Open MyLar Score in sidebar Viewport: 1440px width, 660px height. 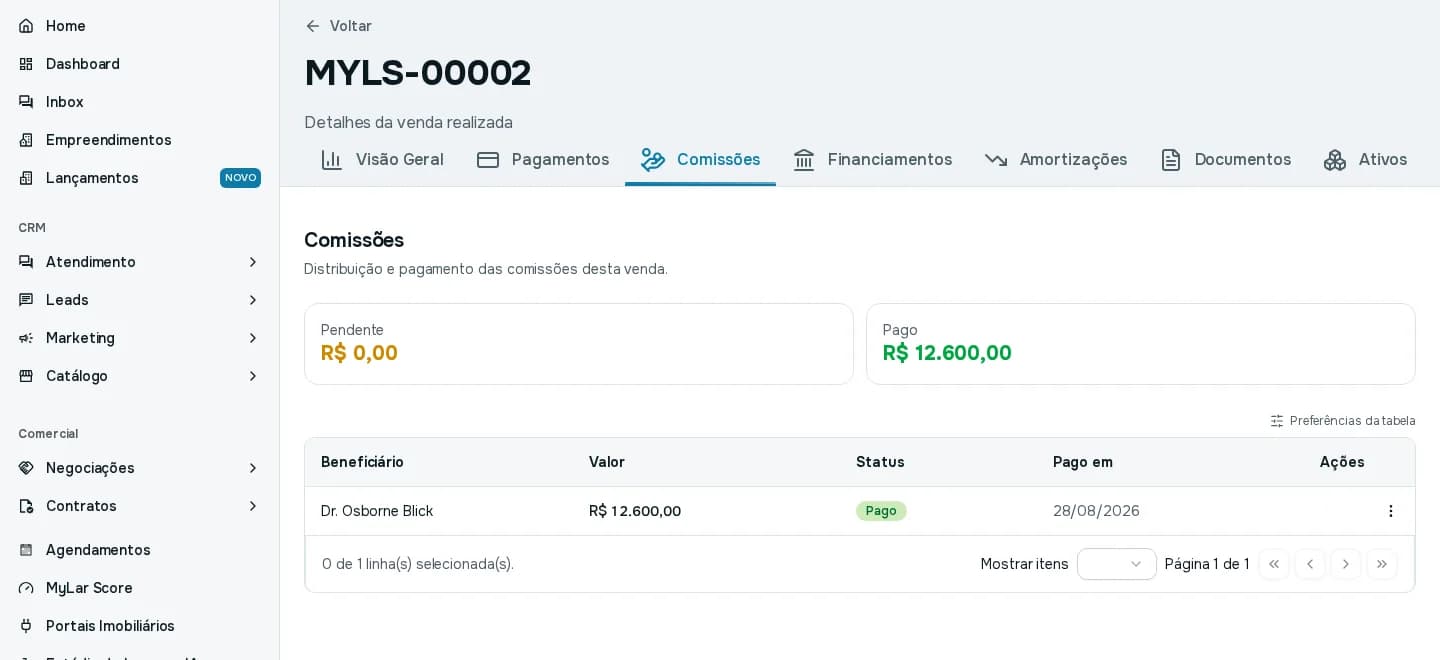coord(140,588)
